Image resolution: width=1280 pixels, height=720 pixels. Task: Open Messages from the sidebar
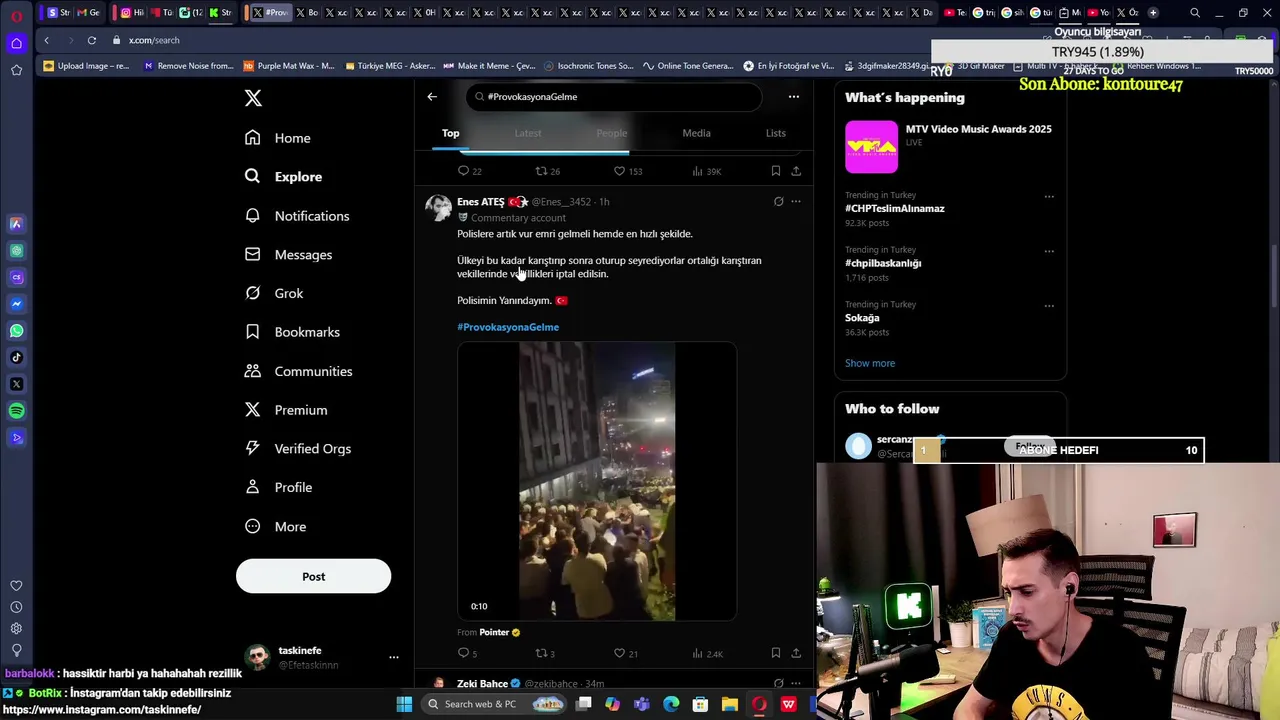pyautogui.click(x=289, y=254)
